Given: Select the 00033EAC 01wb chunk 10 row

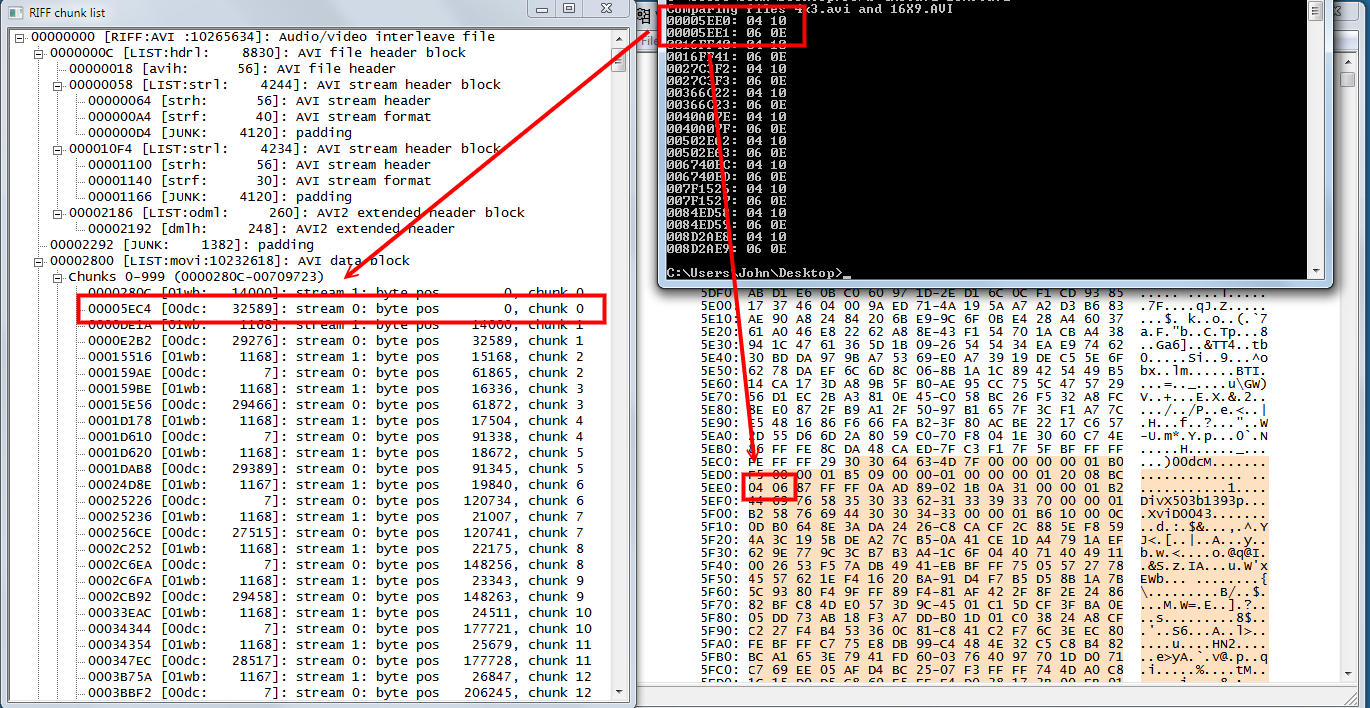Looking at the screenshot, I should pos(340,613).
